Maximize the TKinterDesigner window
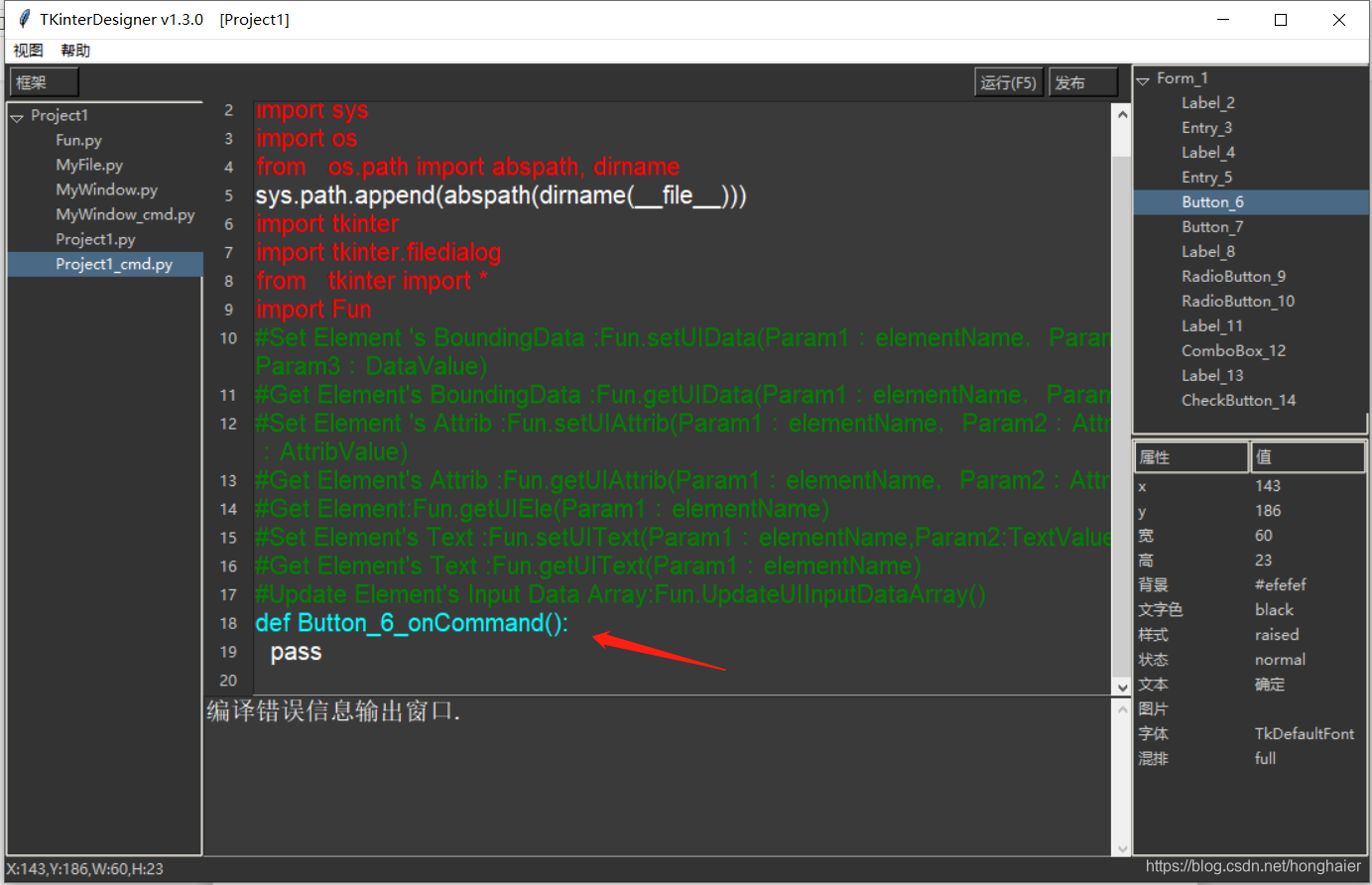Screen dimensions: 1372x885 click(1281, 20)
